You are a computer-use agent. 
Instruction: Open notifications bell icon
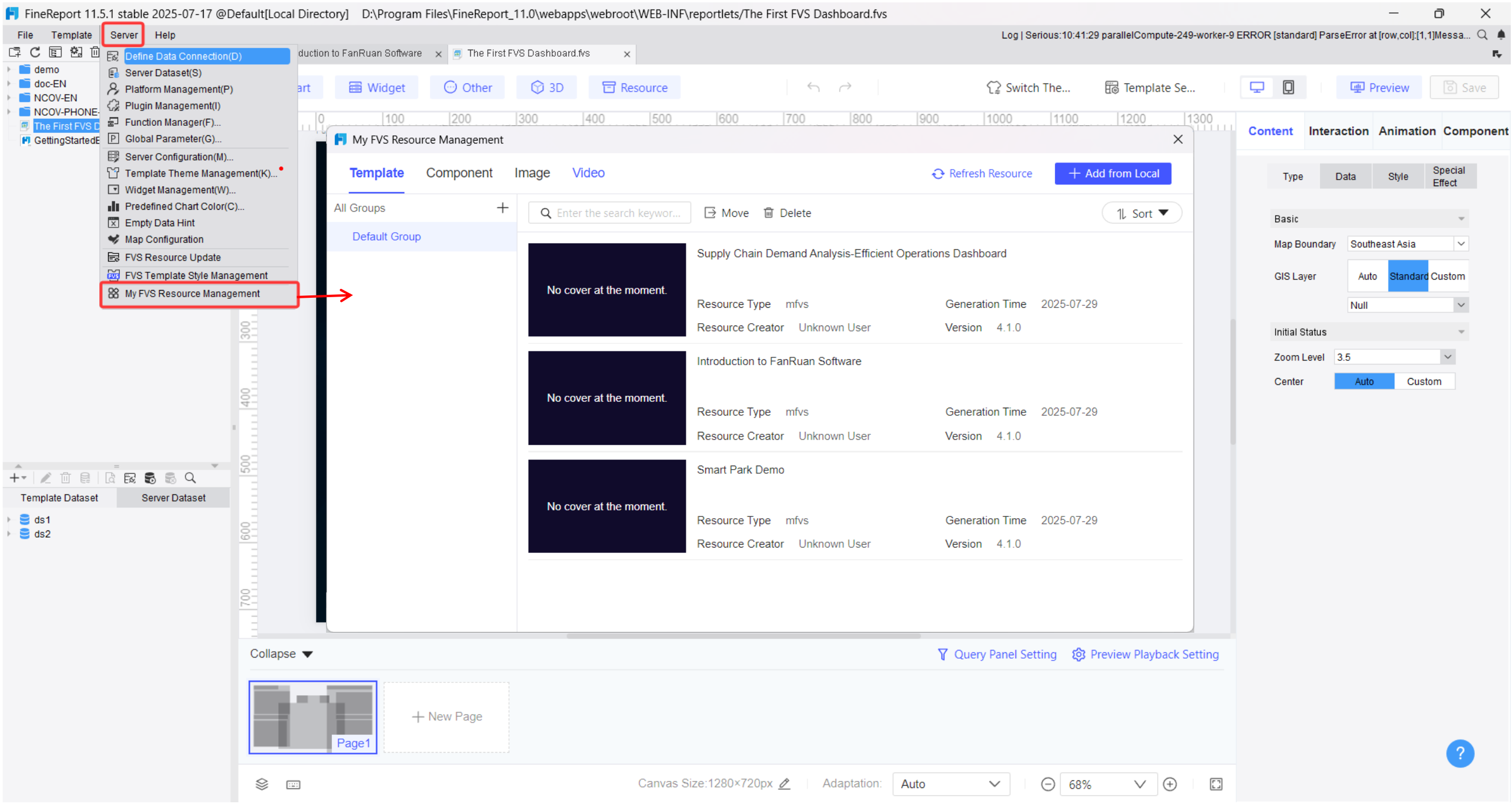pos(1501,35)
